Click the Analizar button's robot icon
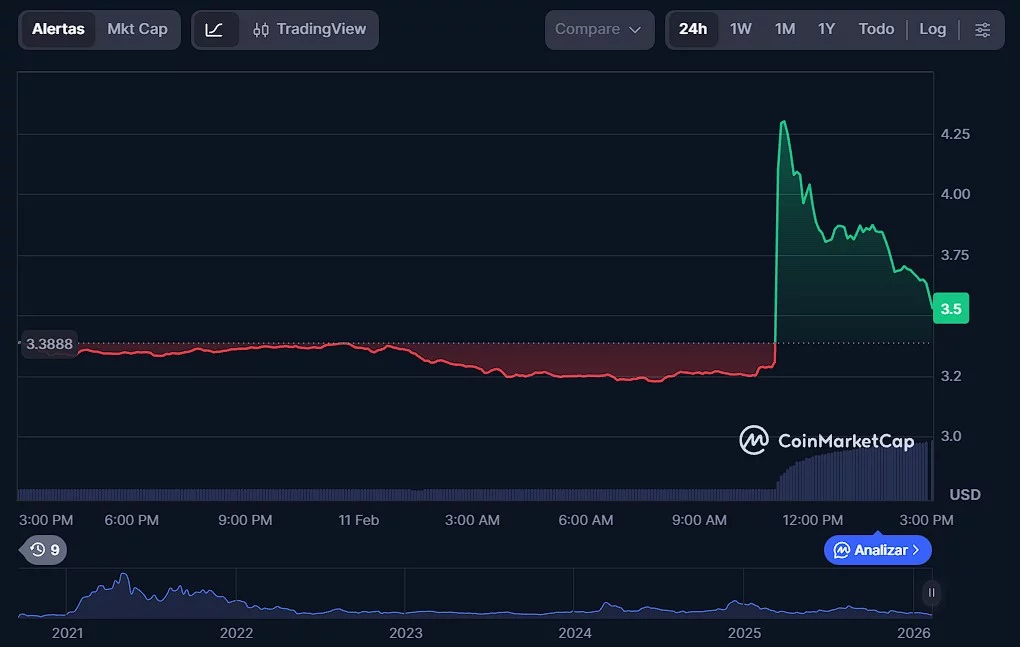 tap(842, 550)
